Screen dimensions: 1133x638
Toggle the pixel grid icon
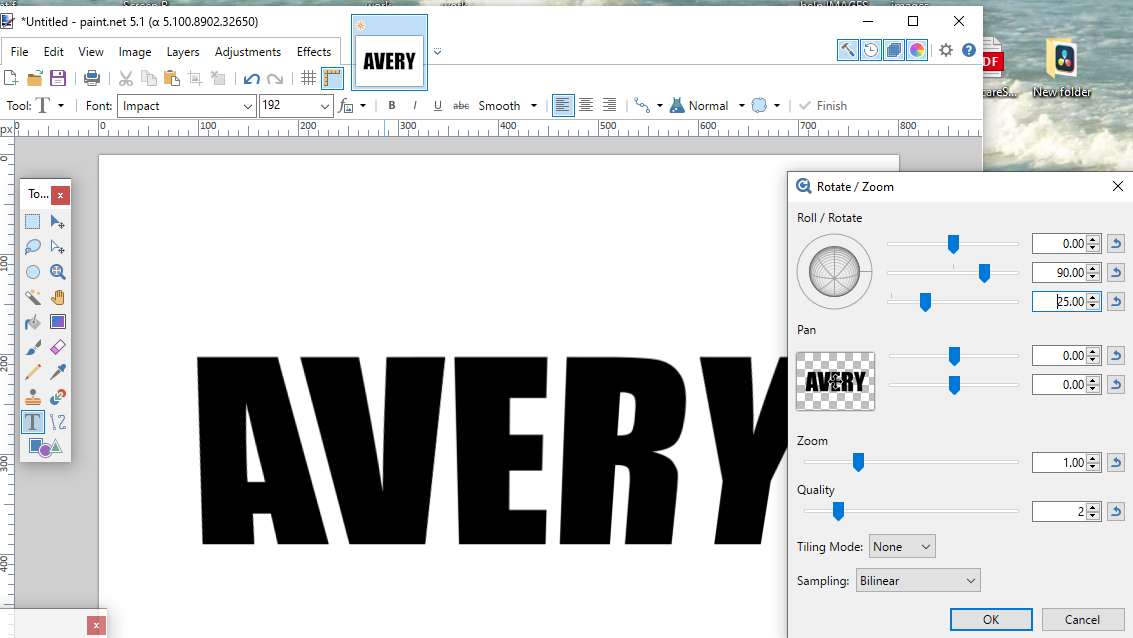coord(309,78)
